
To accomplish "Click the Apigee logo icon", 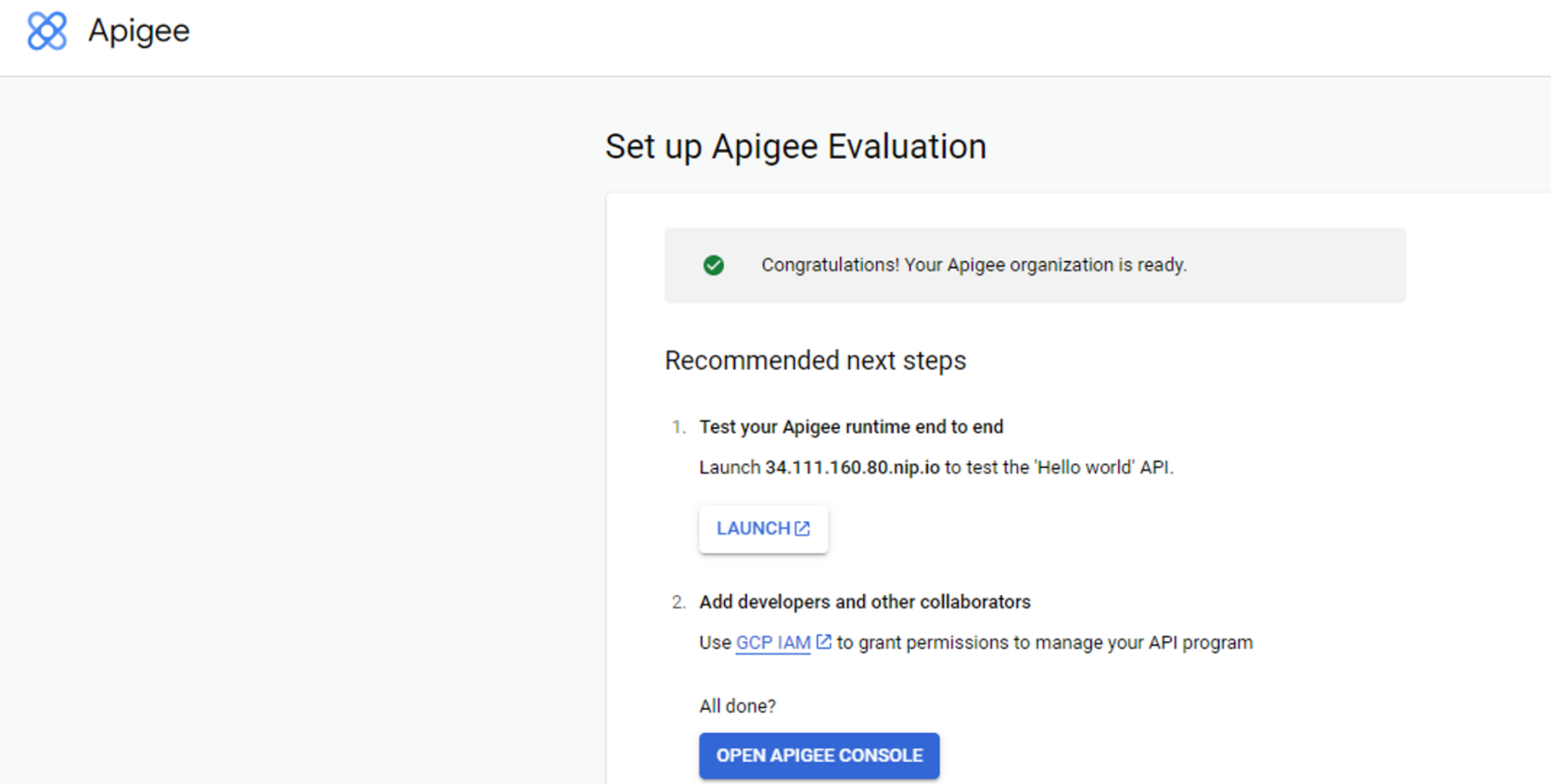I will click(47, 31).
